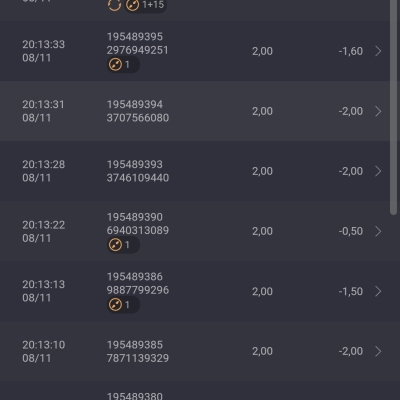Select round ID 6940313089

tap(138, 230)
